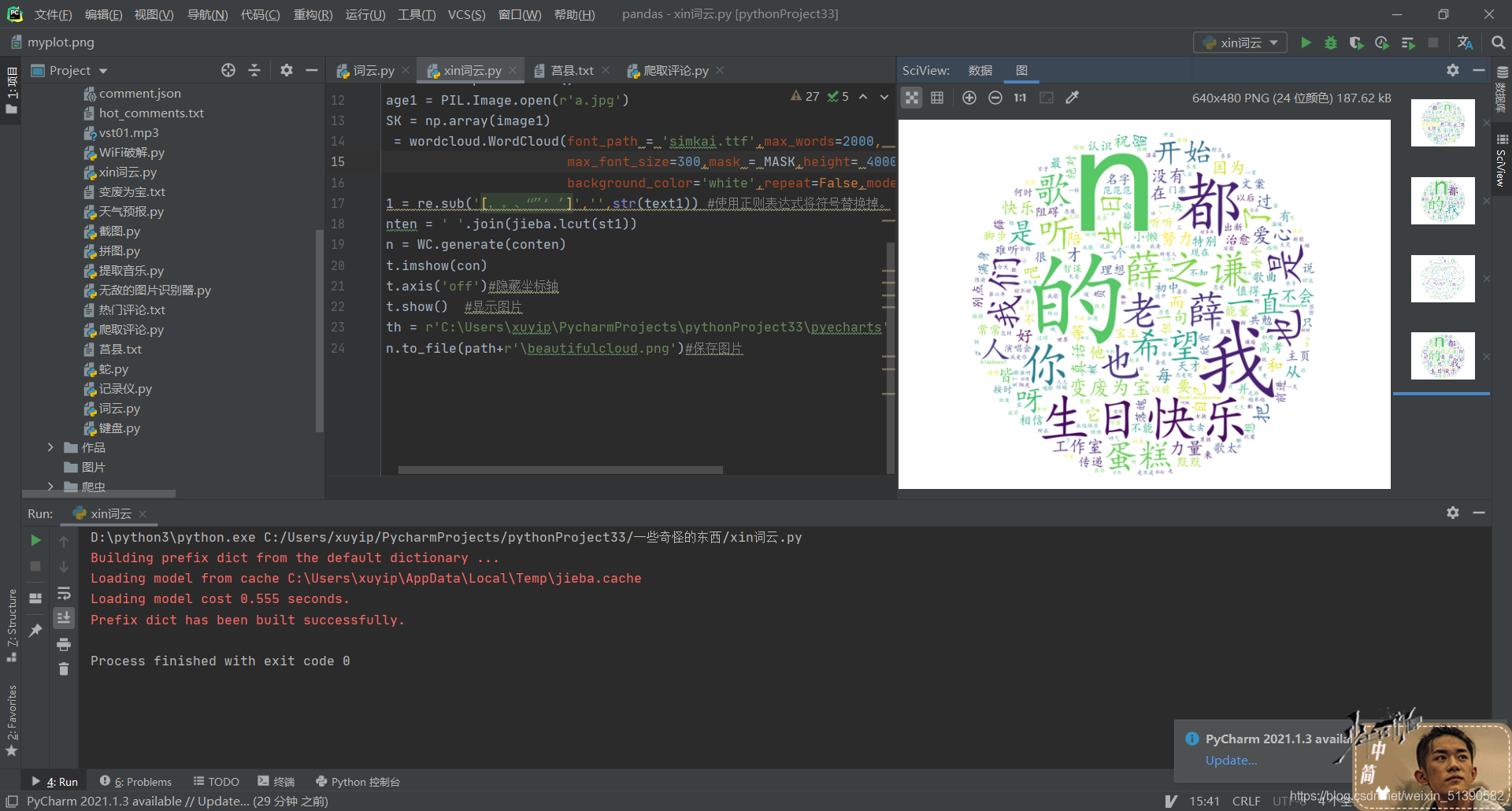
Task: Open Search Everywhere magnifier icon
Action: point(1498,43)
